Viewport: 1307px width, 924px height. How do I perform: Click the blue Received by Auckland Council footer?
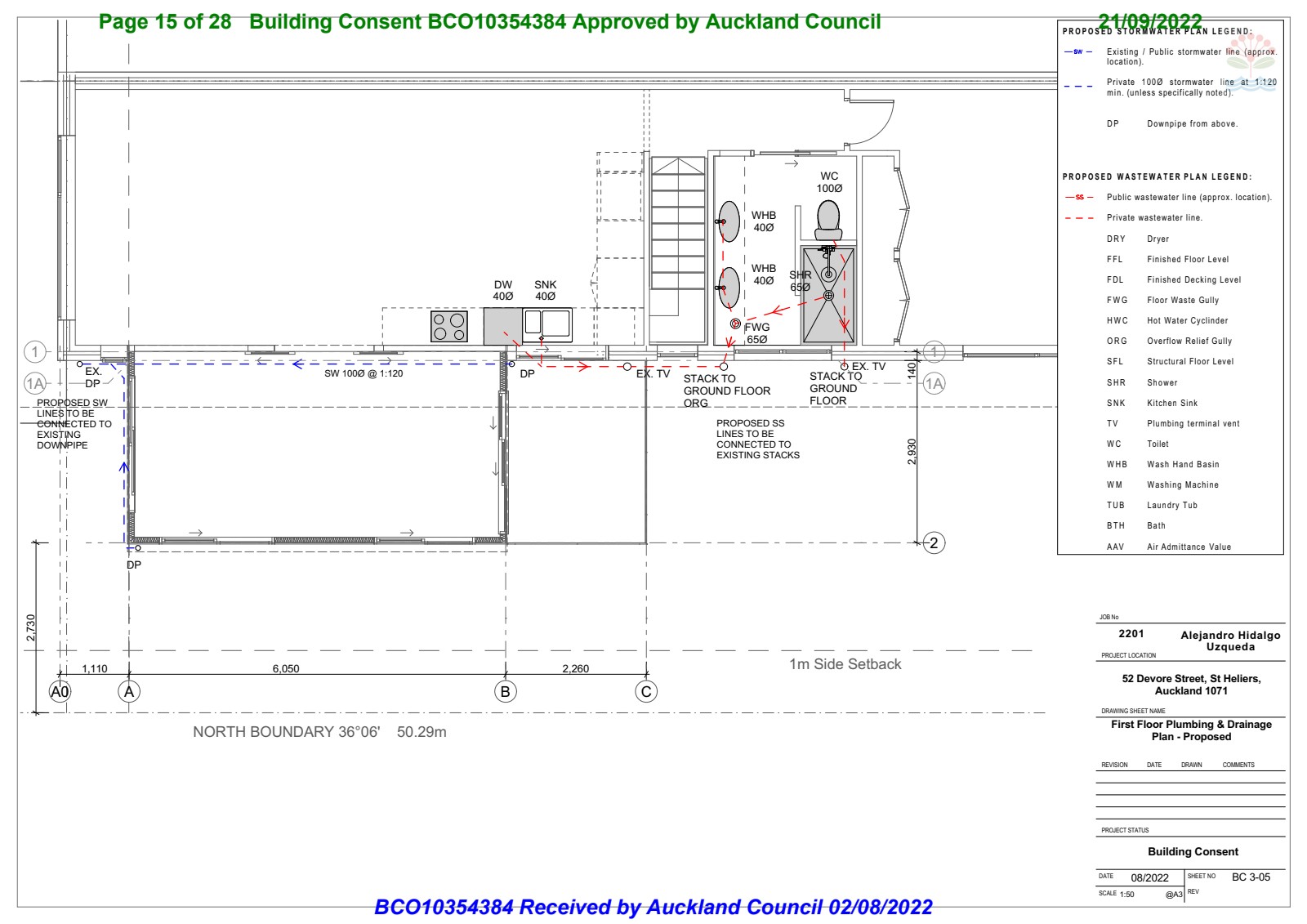click(653, 908)
